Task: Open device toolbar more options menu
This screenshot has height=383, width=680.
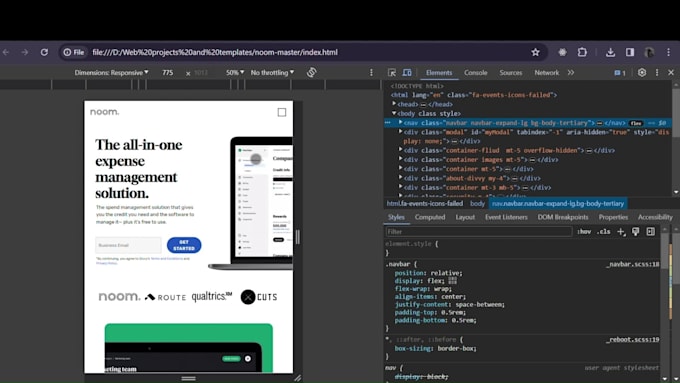Action: click(371, 72)
